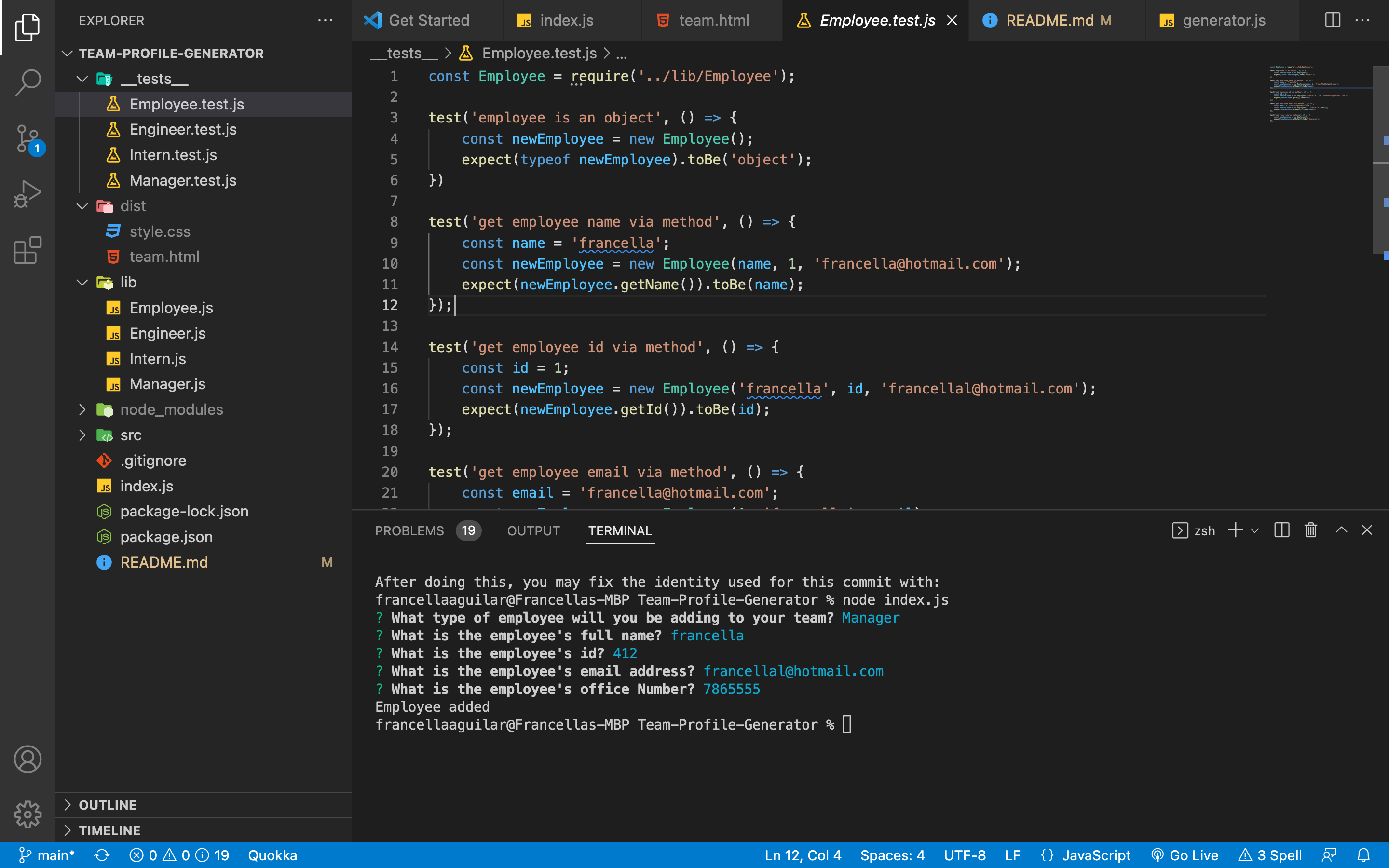Open the Source Control view
1389x868 pixels.
(27, 138)
